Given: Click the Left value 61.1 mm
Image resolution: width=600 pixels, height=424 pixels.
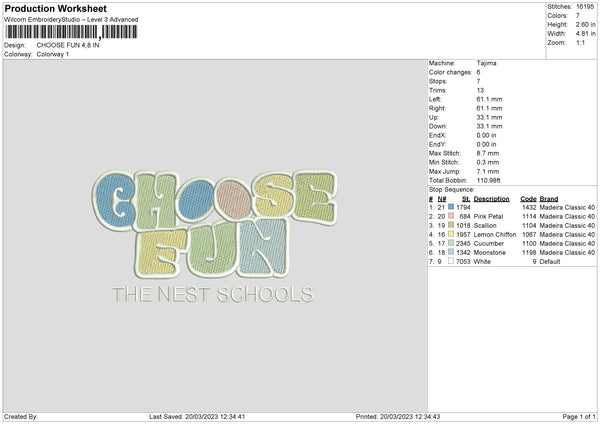Looking at the screenshot, I should [489, 99].
